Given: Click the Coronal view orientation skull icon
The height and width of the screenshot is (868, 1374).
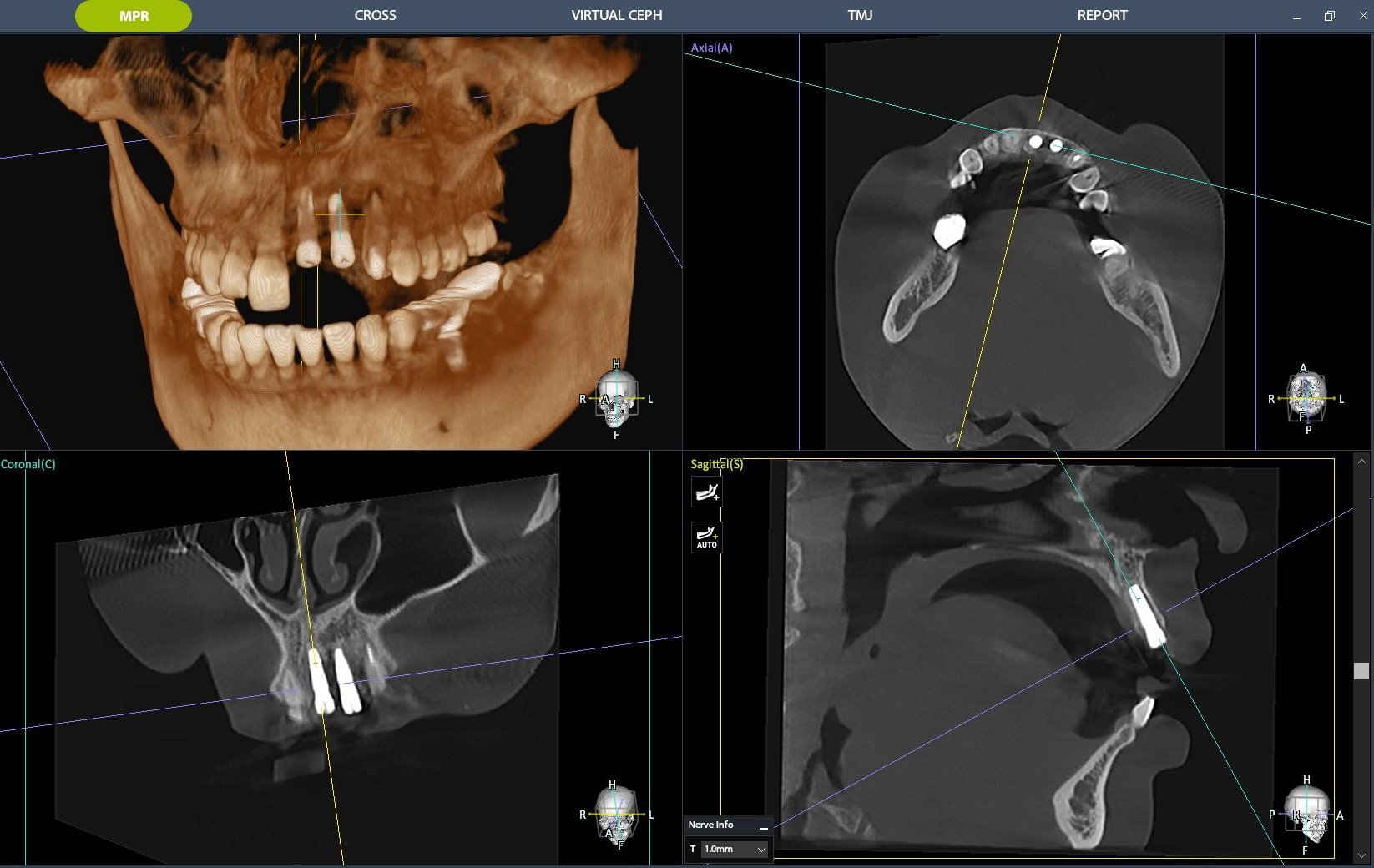Looking at the screenshot, I should coord(616,816).
